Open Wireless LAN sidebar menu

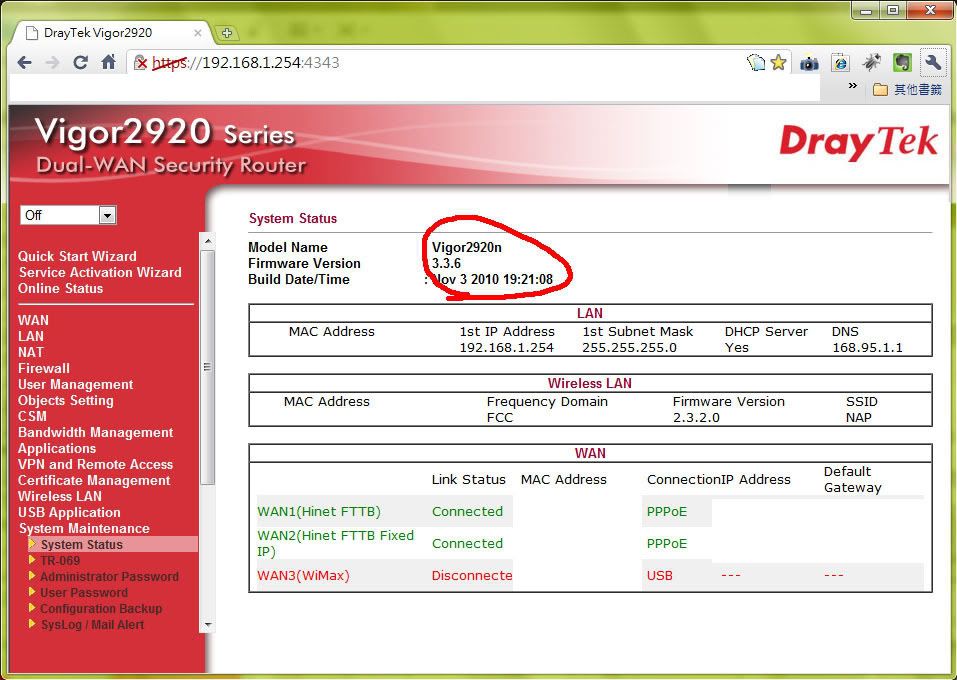click(60, 496)
